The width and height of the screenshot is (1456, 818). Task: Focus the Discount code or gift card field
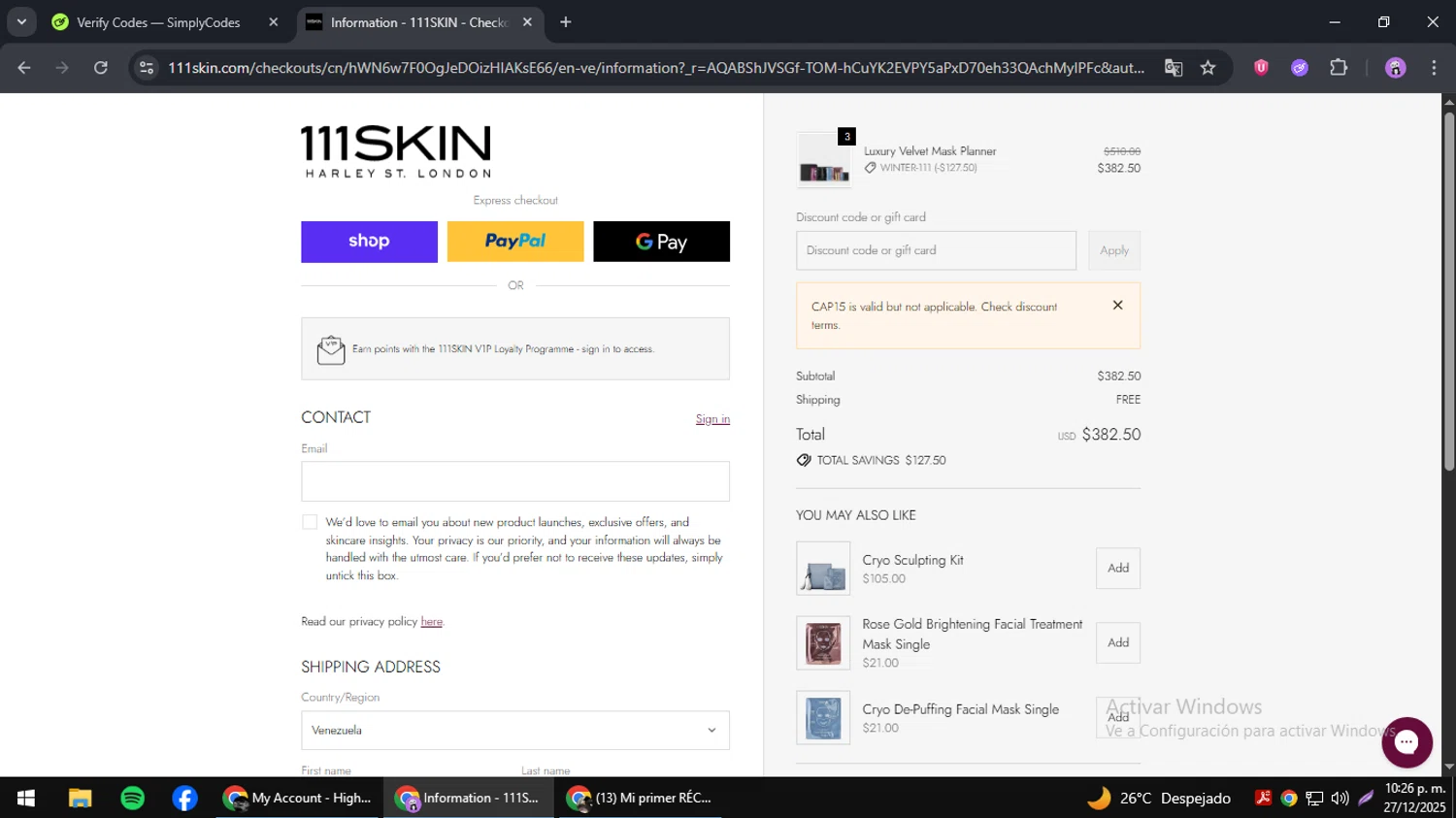point(936,250)
